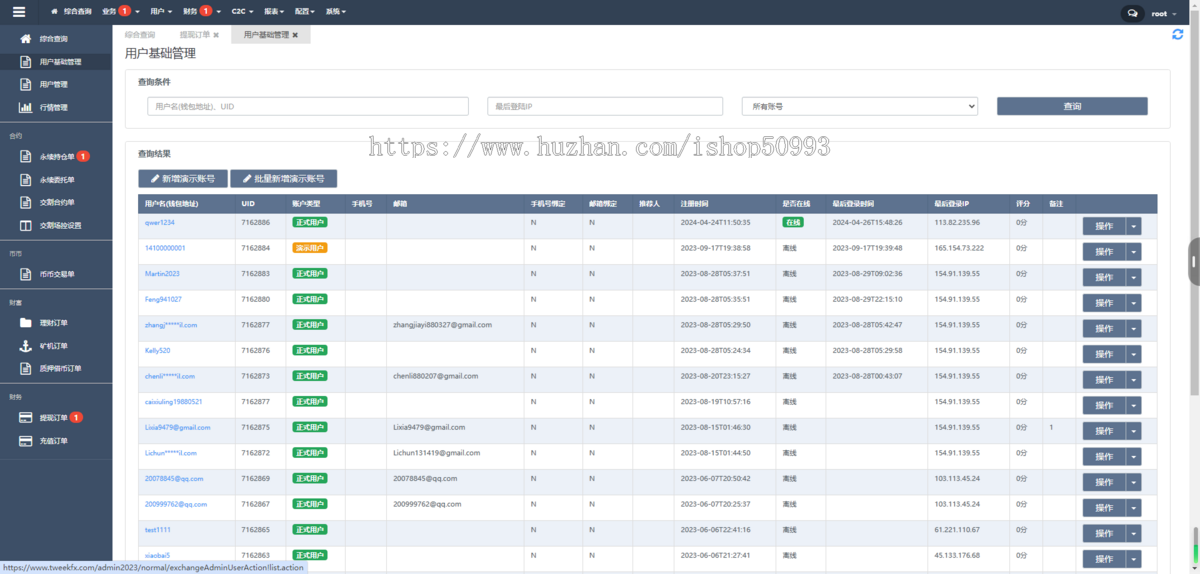
Task: Select the 用户基础管理 page tab
Action: pos(266,35)
